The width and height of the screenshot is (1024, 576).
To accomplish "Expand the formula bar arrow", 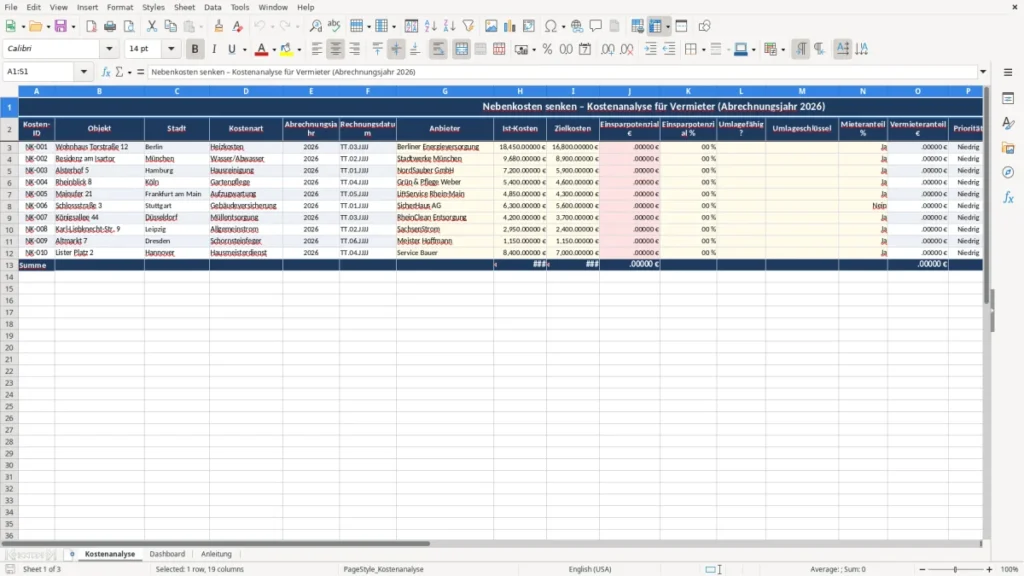I will 983,72.
